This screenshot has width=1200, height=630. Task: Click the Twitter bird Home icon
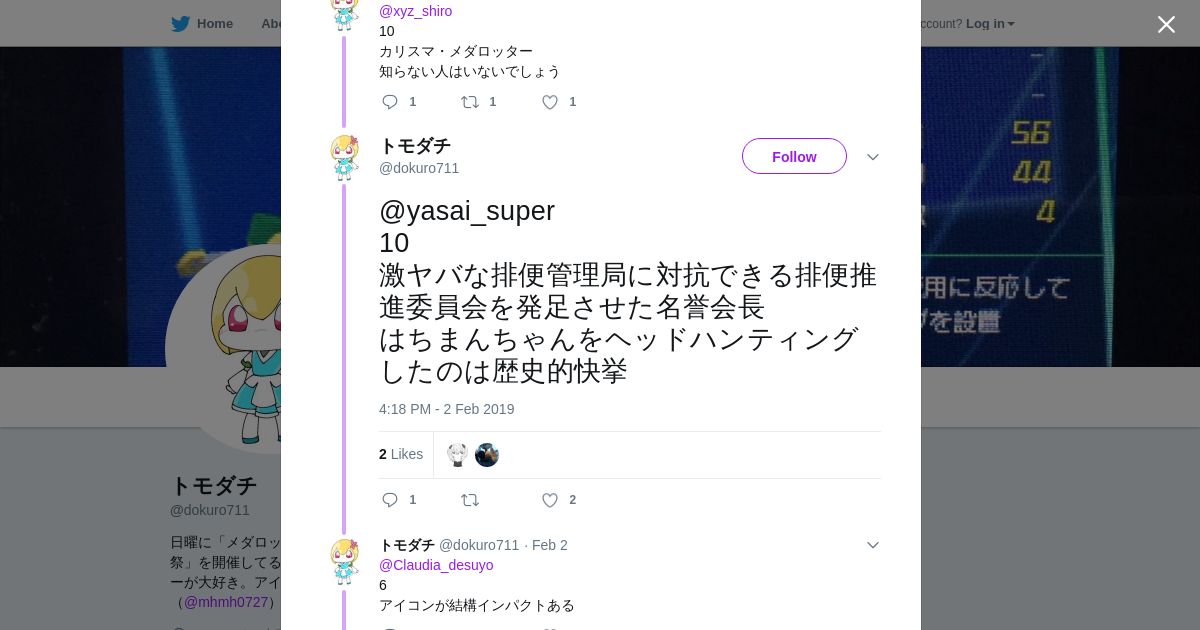(180, 23)
